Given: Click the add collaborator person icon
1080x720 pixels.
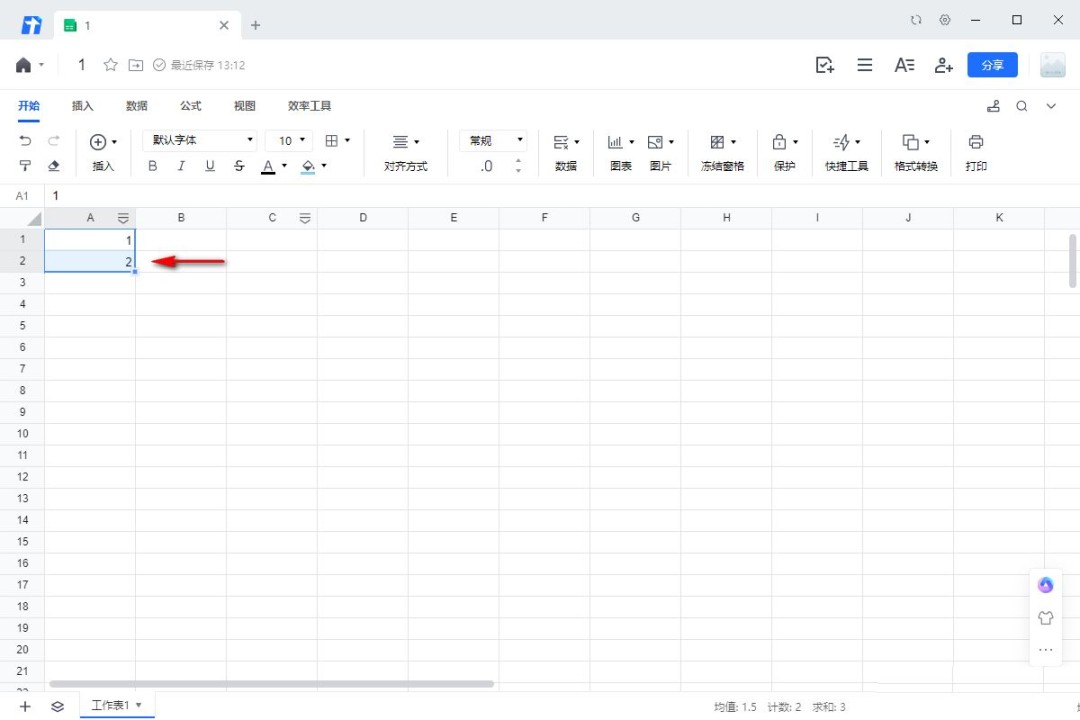Looking at the screenshot, I should pyautogui.click(x=943, y=65).
